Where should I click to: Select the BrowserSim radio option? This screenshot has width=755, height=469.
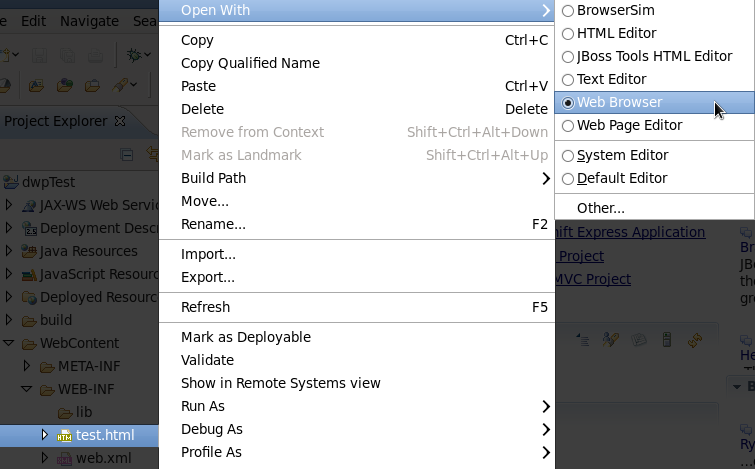pos(568,10)
